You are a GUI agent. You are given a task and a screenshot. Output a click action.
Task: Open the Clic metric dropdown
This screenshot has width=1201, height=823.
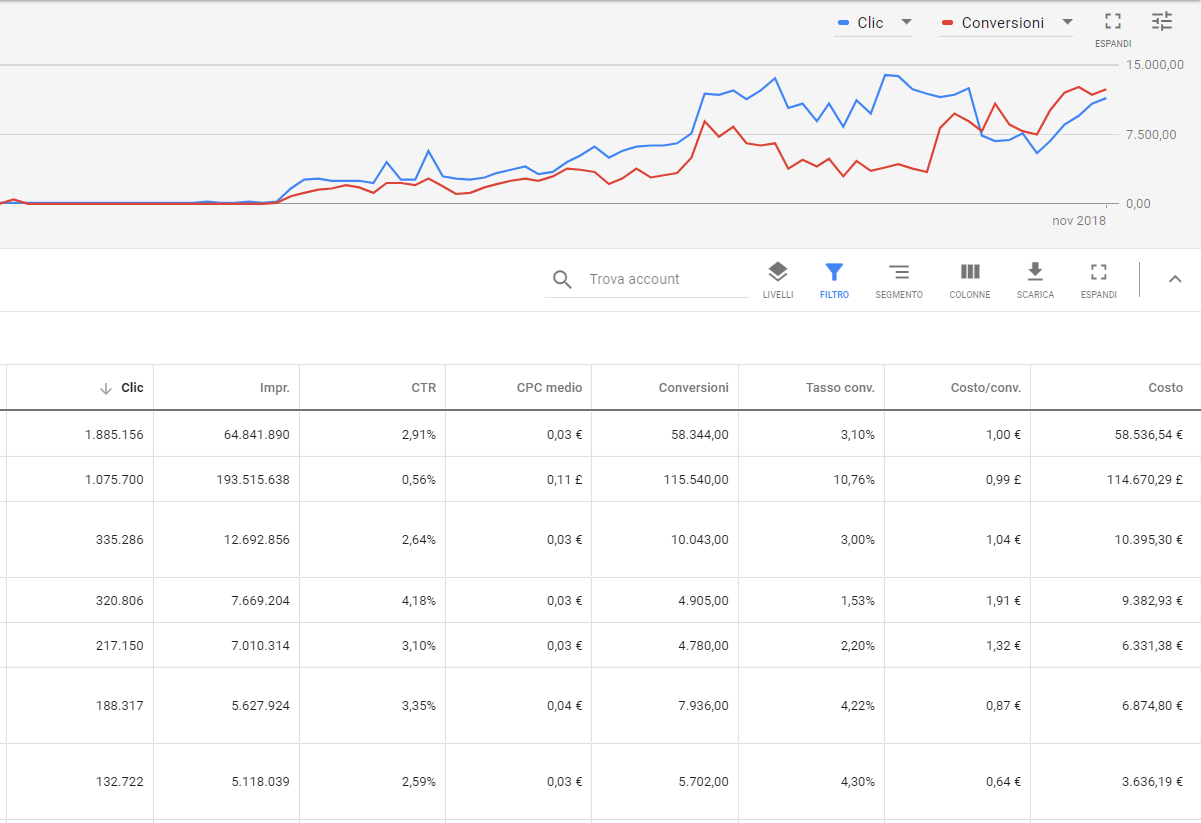point(906,22)
